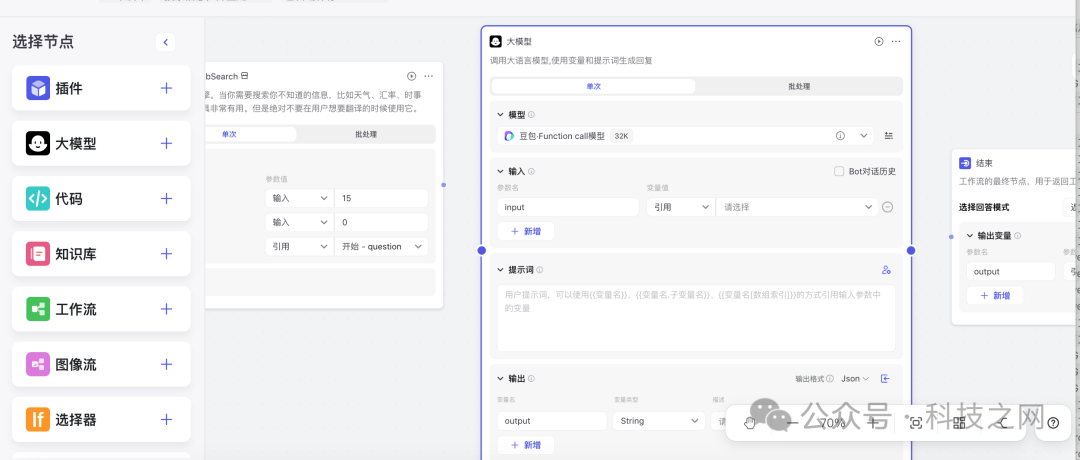Click the import icon beside Json format
Viewport: 1080px width, 460px height.
click(x=886, y=379)
